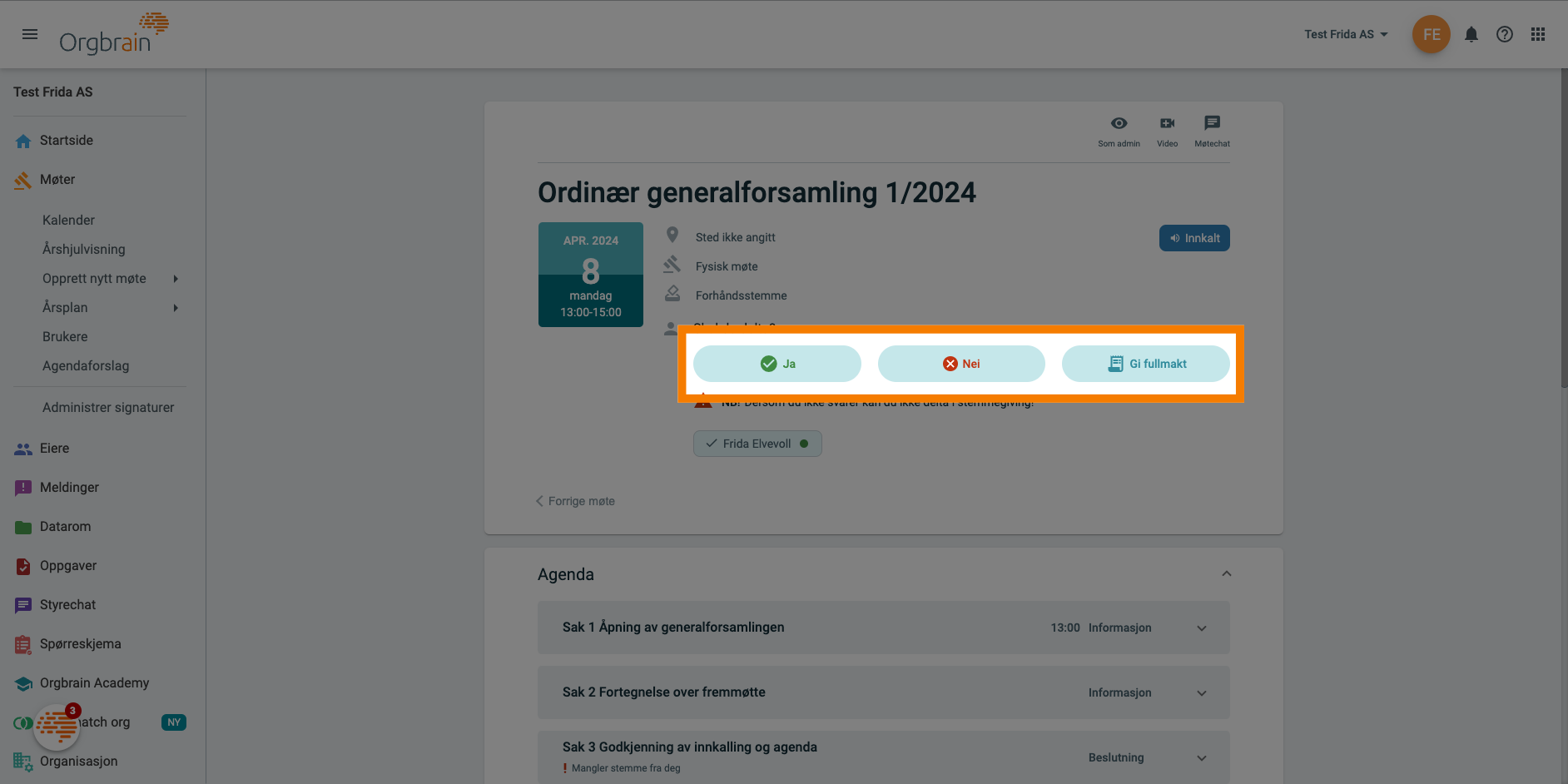Open the Møtechat
This screenshot has height=784, width=1568.
(x=1212, y=131)
